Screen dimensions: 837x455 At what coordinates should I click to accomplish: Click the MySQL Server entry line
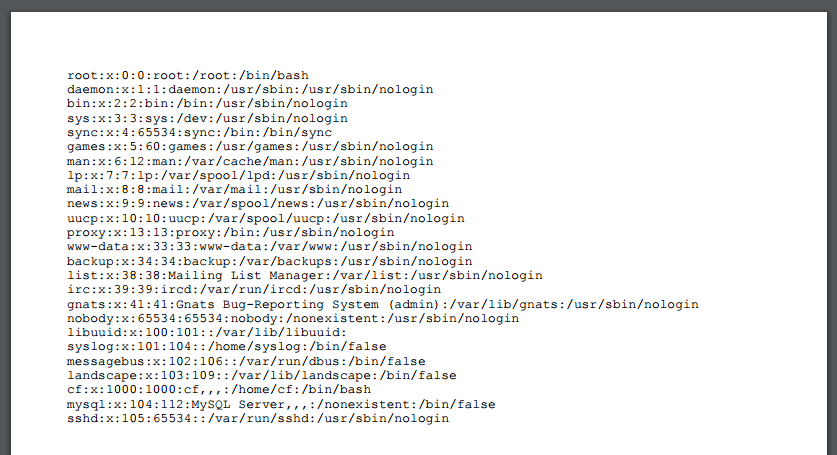click(282, 404)
